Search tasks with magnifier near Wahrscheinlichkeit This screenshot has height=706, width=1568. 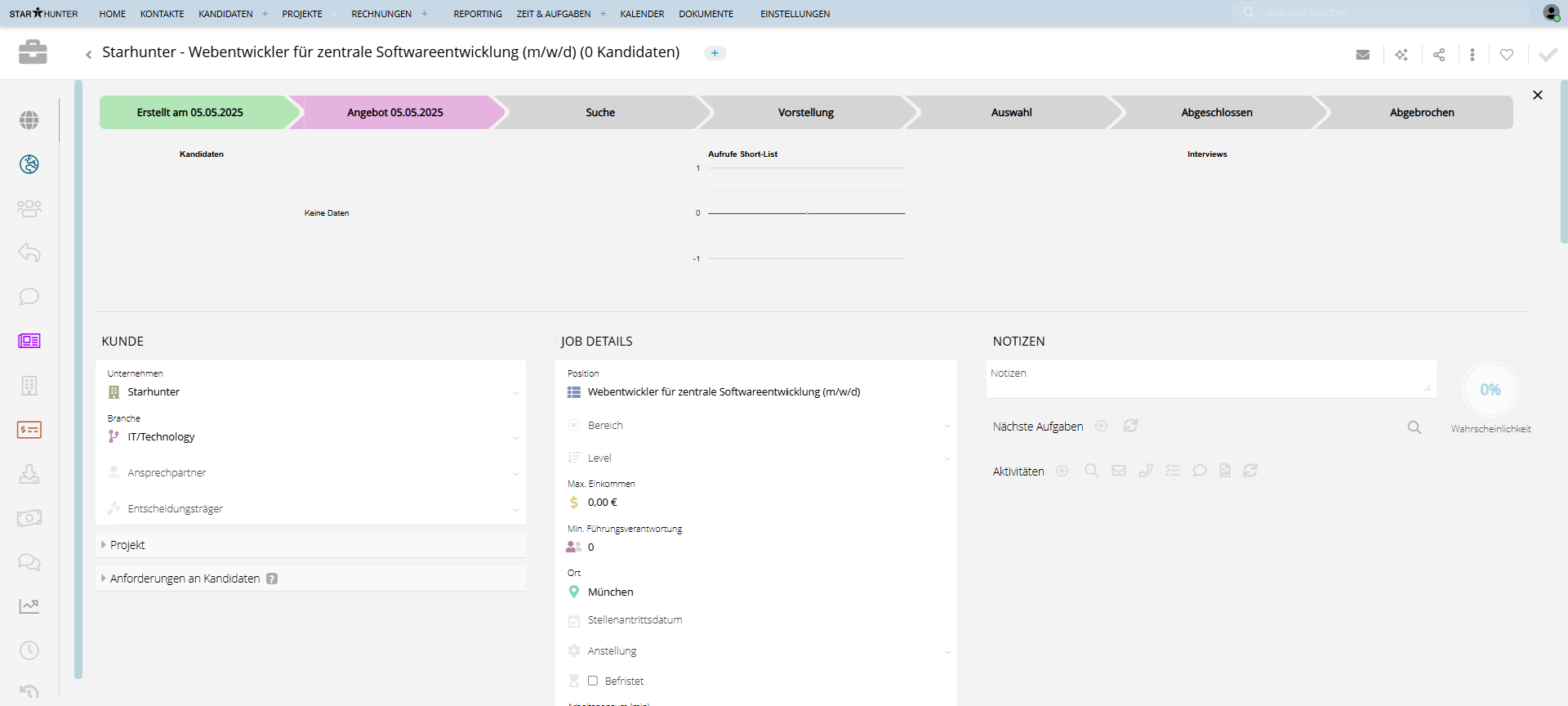click(x=1414, y=427)
